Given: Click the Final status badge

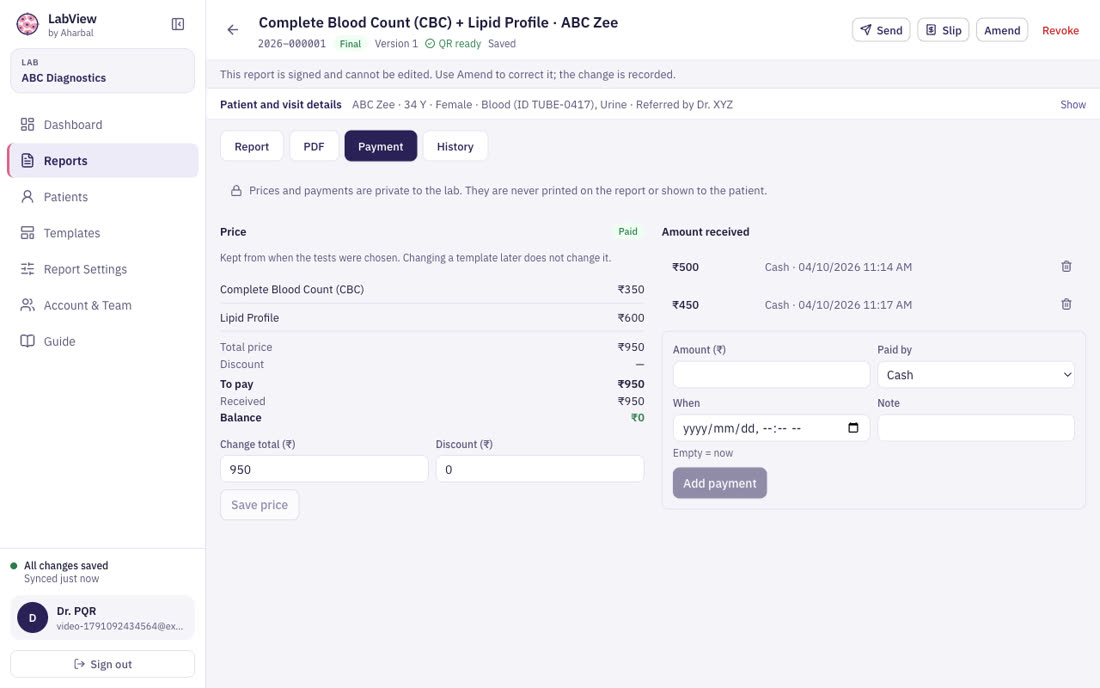Looking at the screenshot, I should tap(350, 43).
